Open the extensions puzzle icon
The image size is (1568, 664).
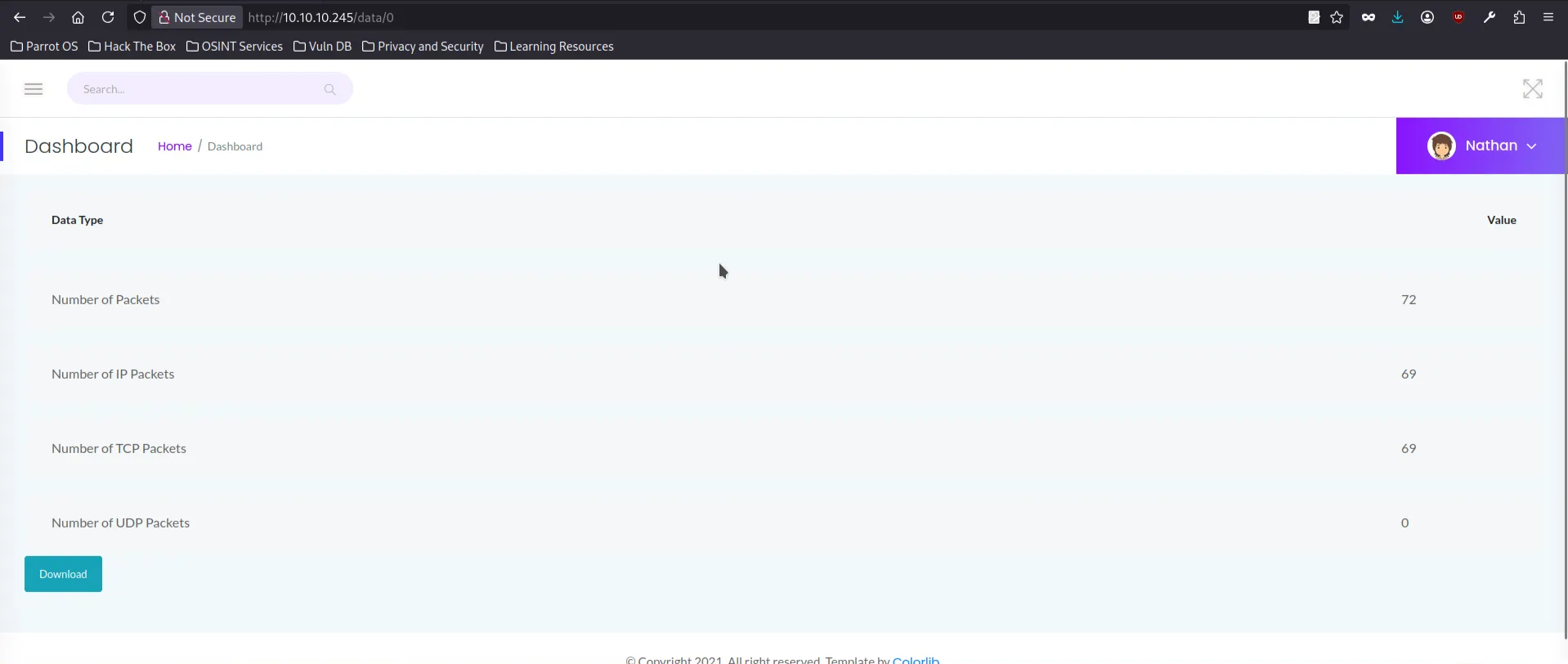tap(1519, 17)
